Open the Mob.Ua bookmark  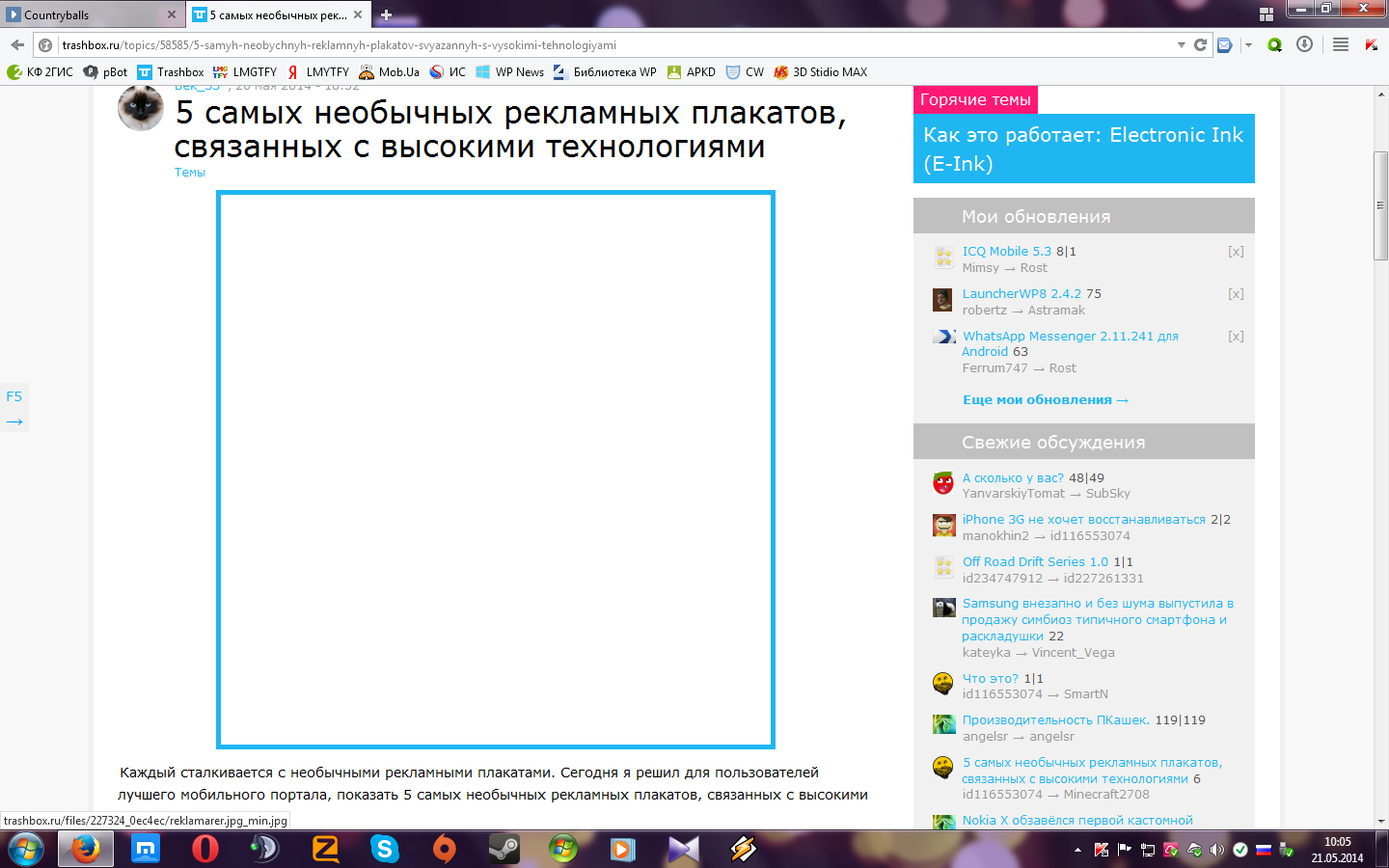pyautogui.click(x=389, y=71)
